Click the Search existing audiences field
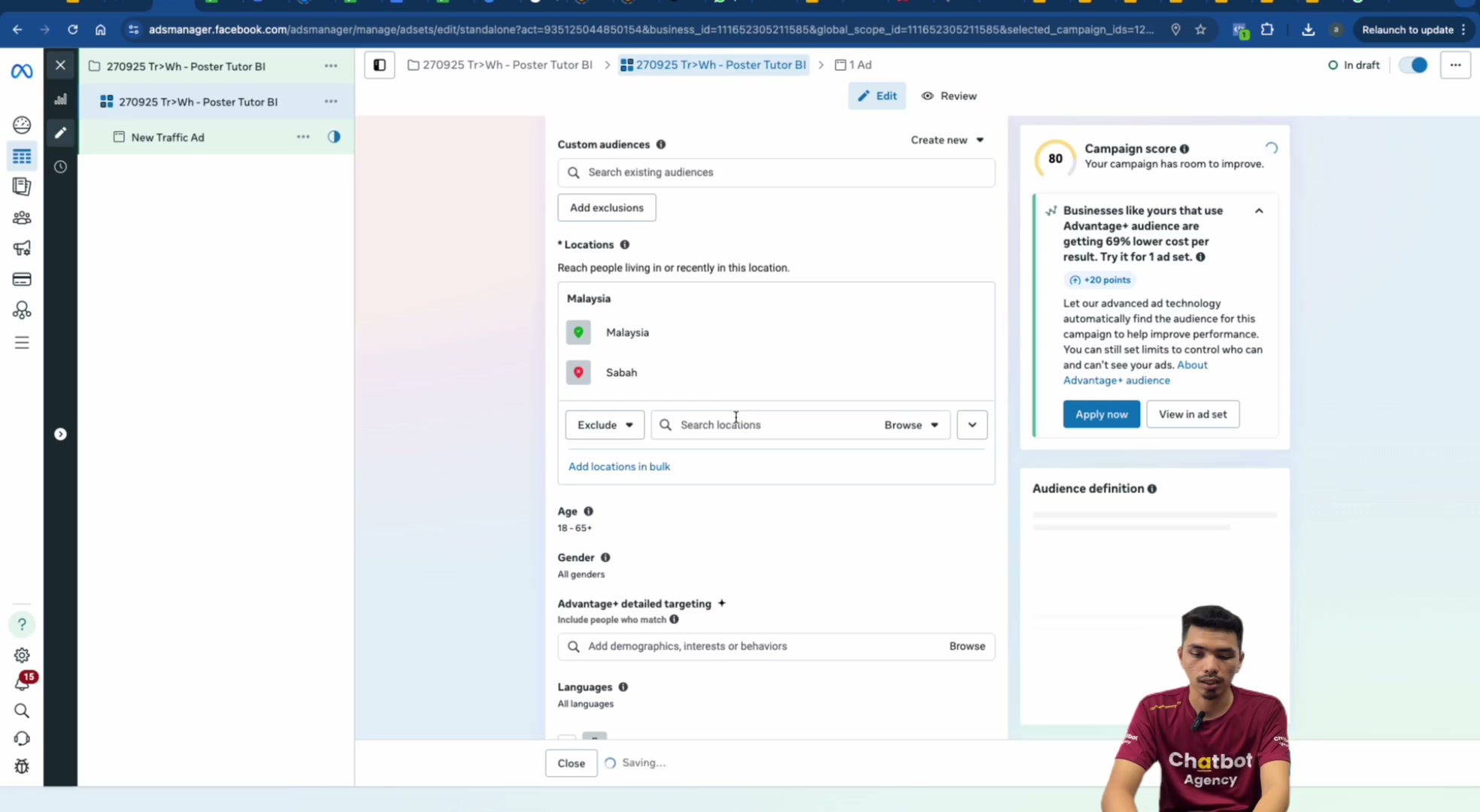The image size is (1480, 812). tap(776, 173)
